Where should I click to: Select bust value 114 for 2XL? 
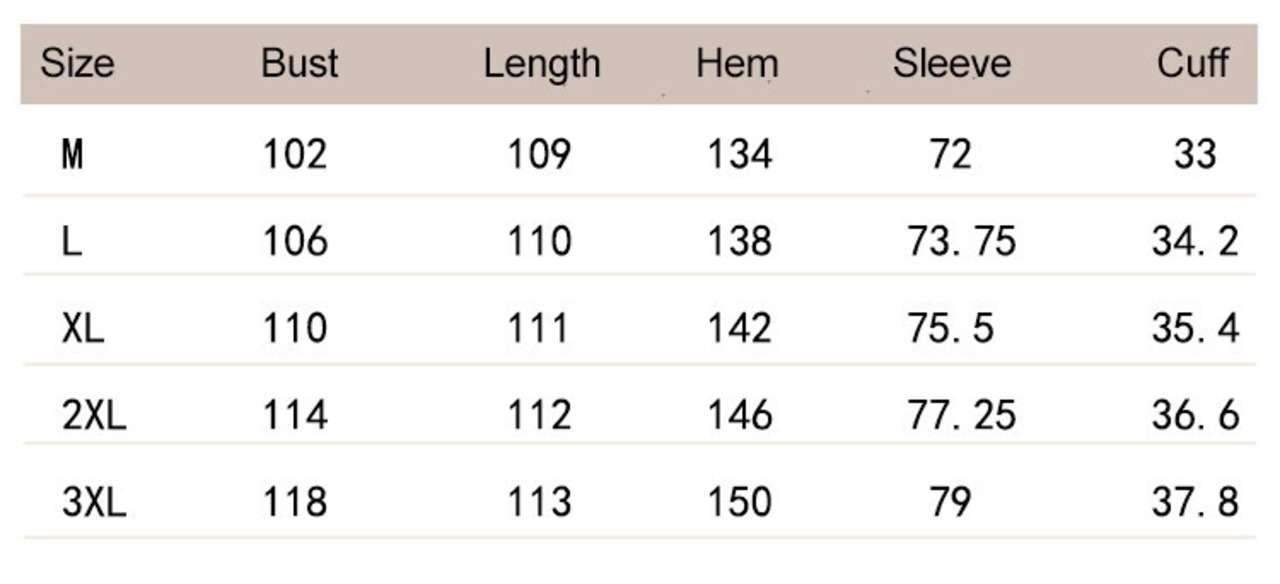point(294,415)
